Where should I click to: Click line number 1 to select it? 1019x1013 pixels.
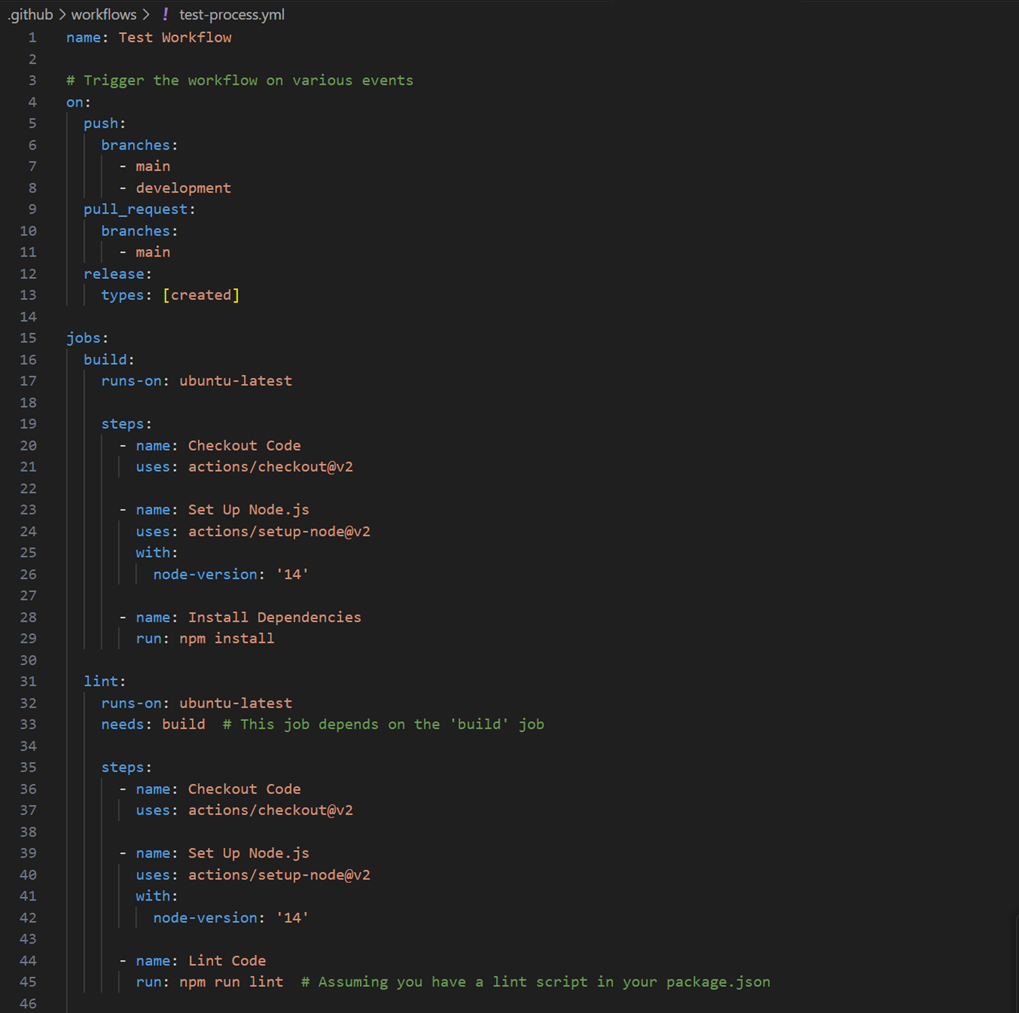[x=31, y=36]
